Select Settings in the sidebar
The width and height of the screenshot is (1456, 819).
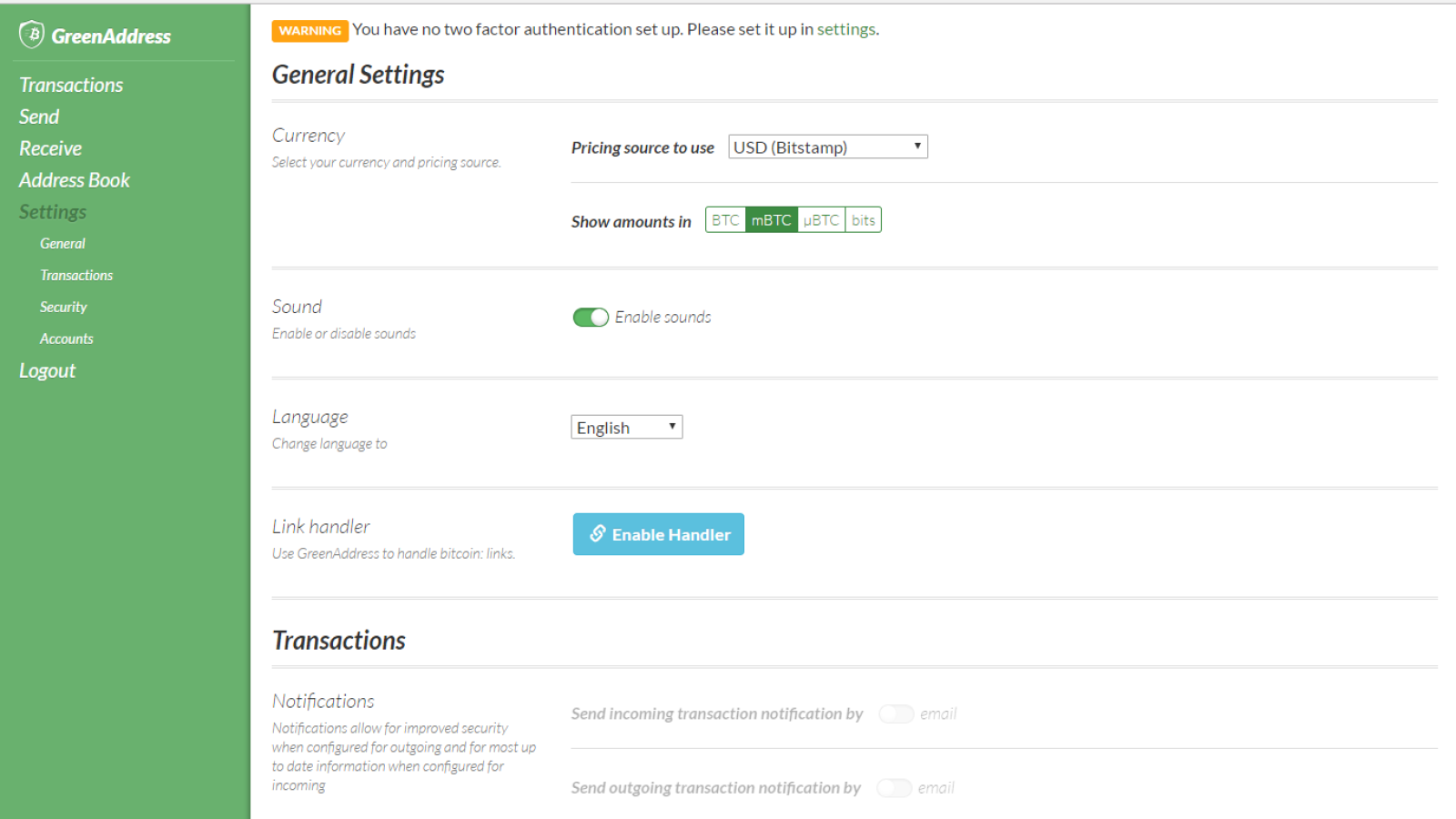pyautogui.click(x=53, y=212)
